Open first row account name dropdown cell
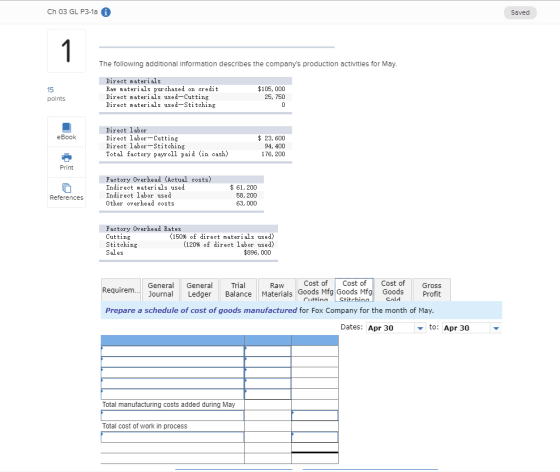The height and width of the screenshot is (472, 560). [x=172, y=351]
